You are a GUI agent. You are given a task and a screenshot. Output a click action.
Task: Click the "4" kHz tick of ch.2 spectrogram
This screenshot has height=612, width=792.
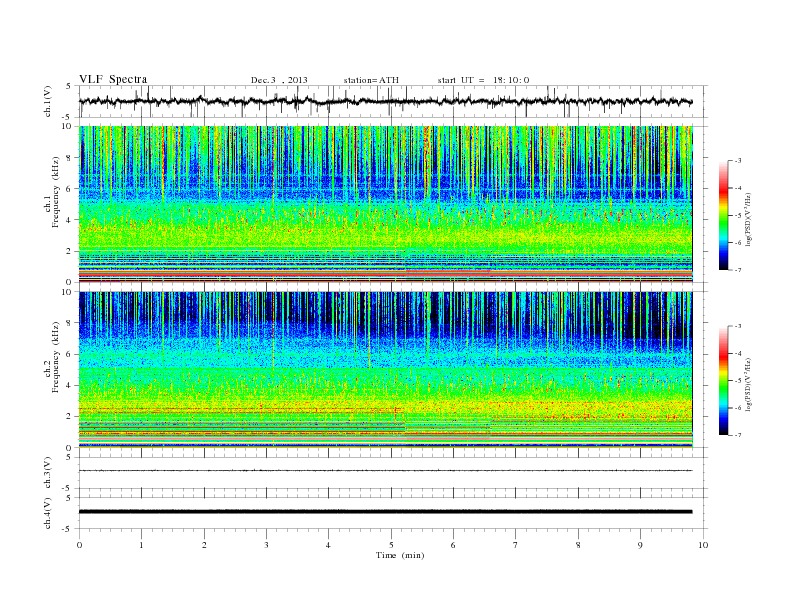(x=70, y=385)
